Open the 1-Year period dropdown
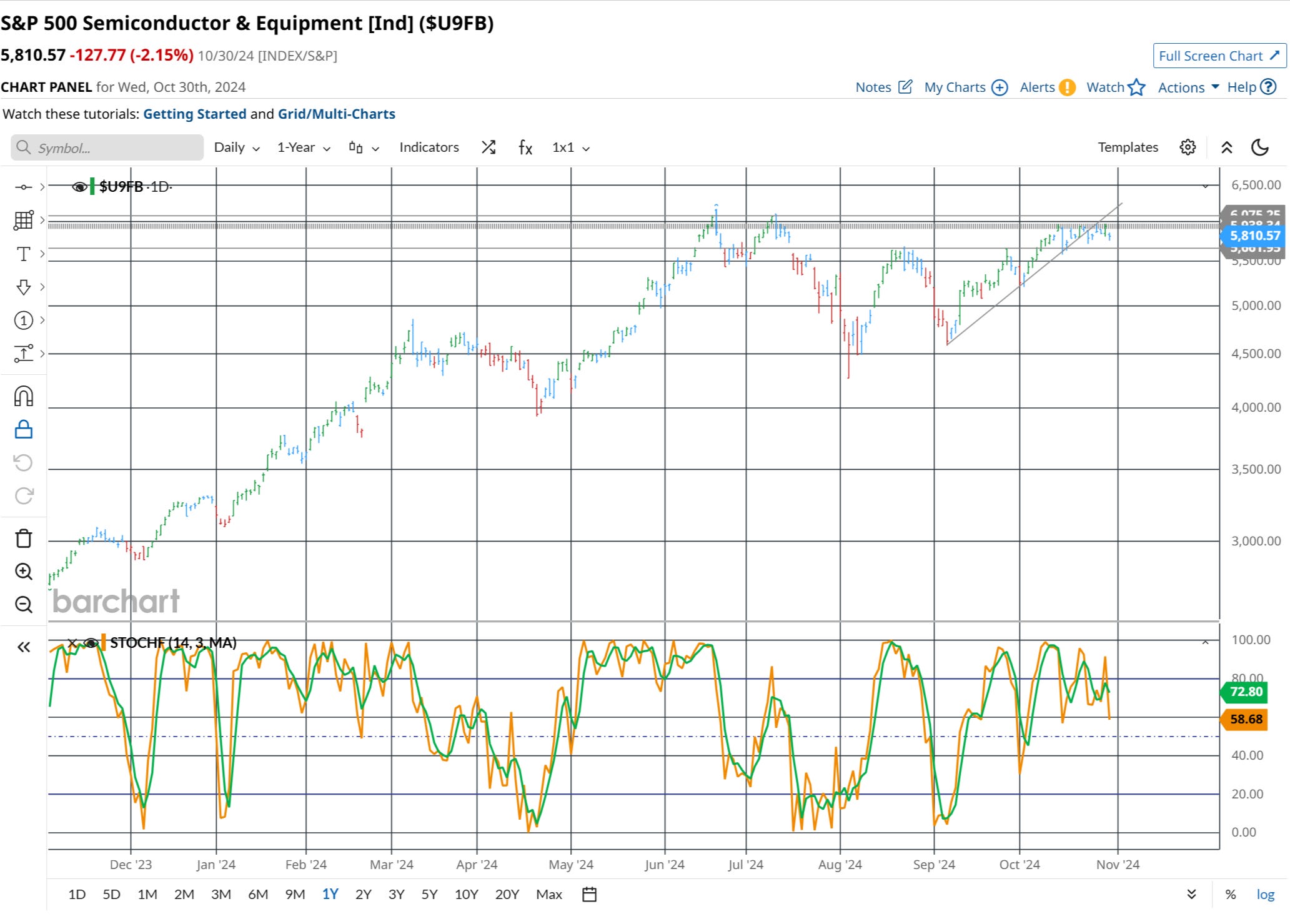 coord(304,147)
